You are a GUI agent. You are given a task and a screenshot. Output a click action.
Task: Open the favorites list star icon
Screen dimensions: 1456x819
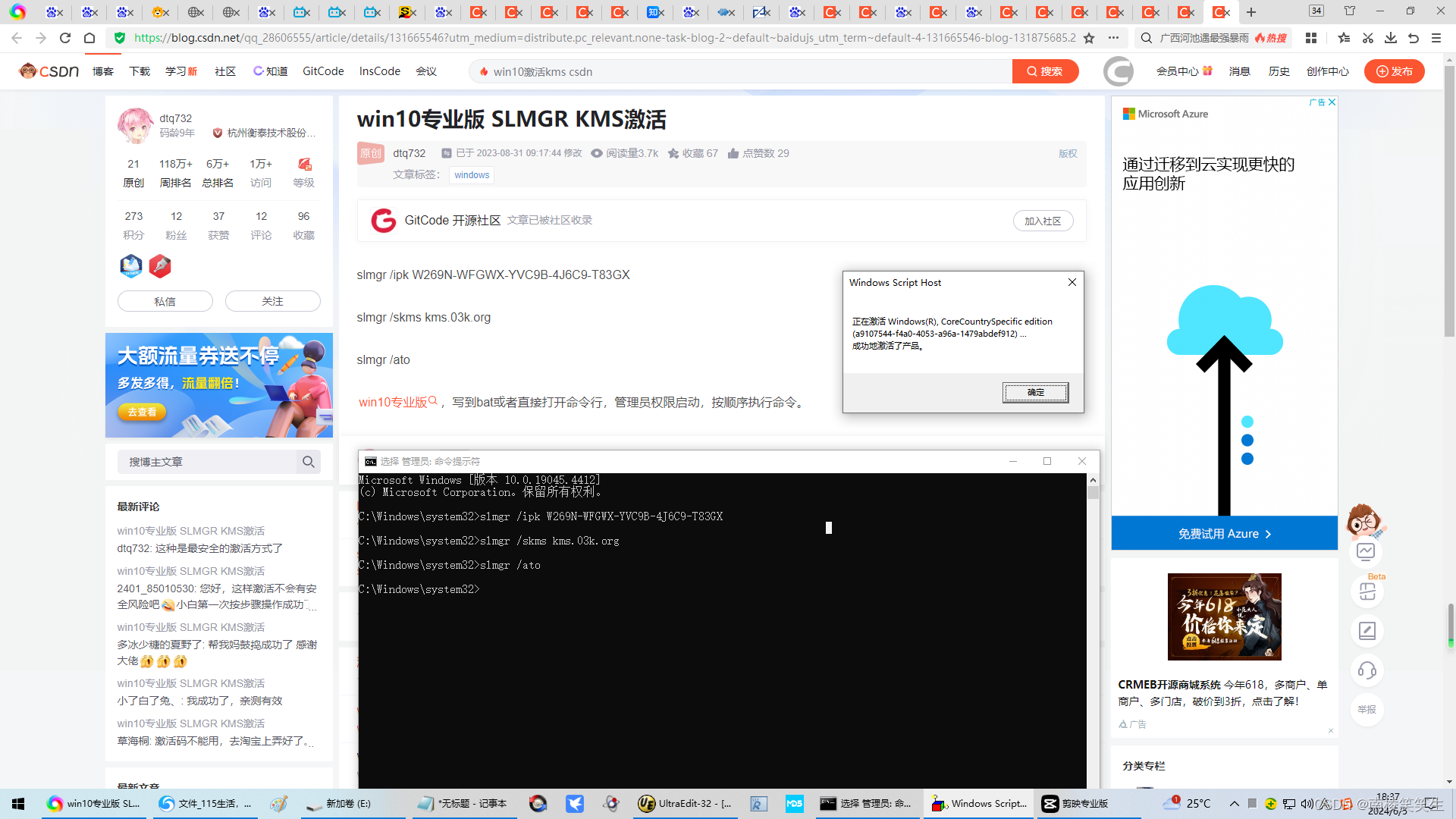pyautogui.click(x=1344, y=38)
